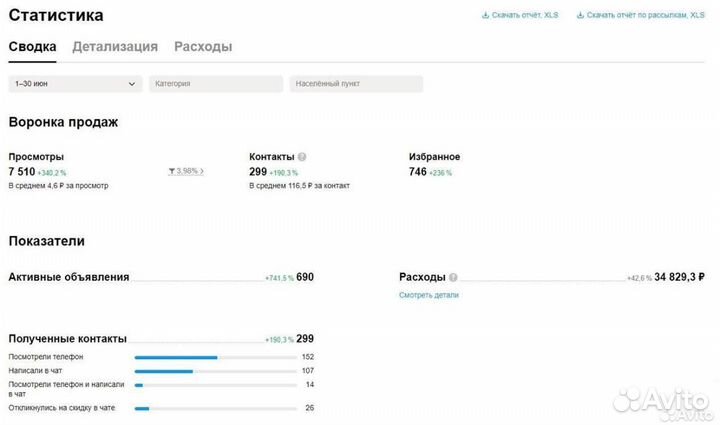Click the Активные объявления label
This screenshot has height=425, width=720.
pos(69,277)
